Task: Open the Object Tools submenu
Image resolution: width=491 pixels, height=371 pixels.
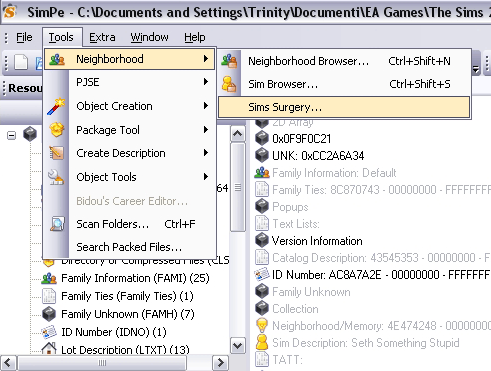Action: pyautogui.click(x=129, y=177)
